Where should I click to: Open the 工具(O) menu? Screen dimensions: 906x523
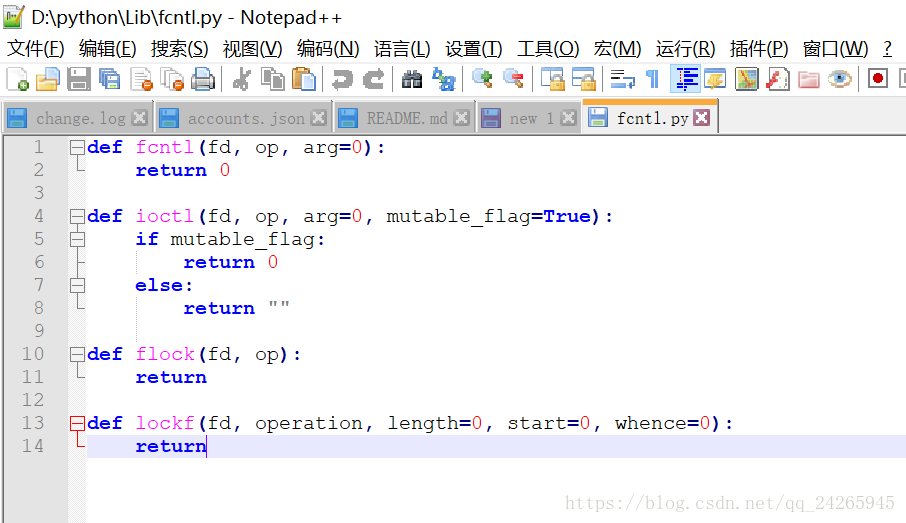pyautogui.click(x=548, y=49)
